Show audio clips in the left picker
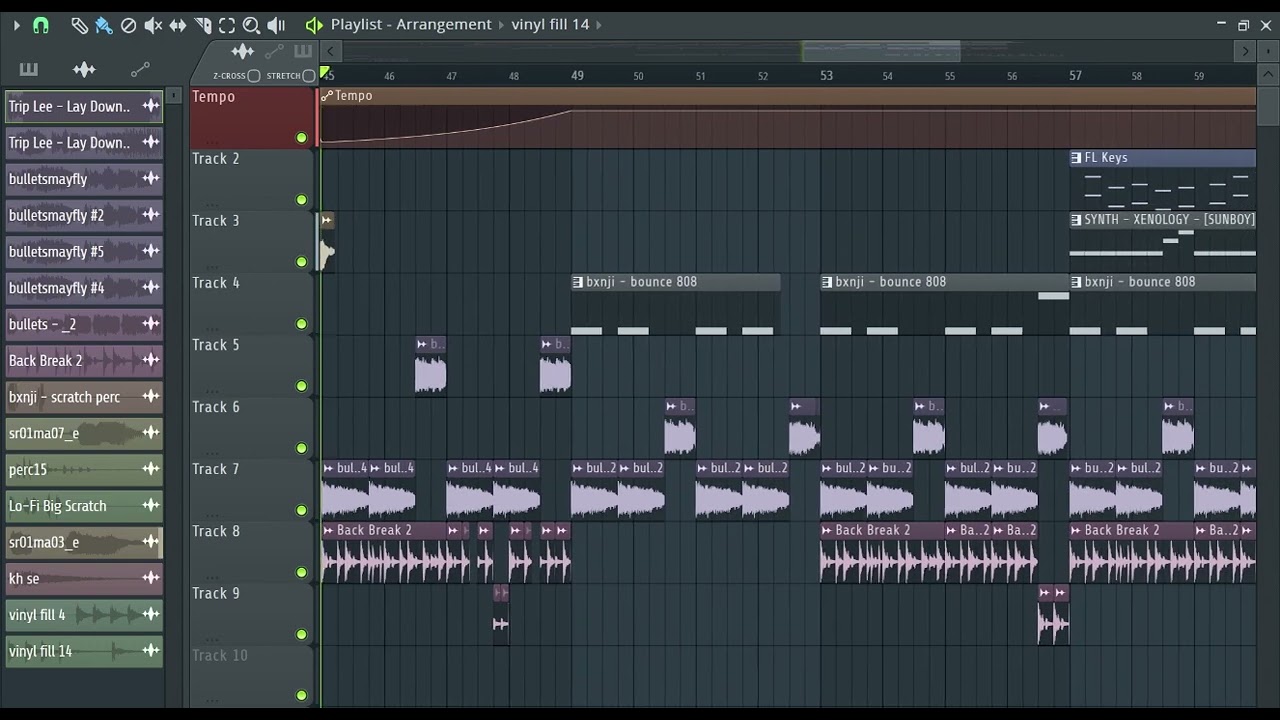 tap(84, 69)
